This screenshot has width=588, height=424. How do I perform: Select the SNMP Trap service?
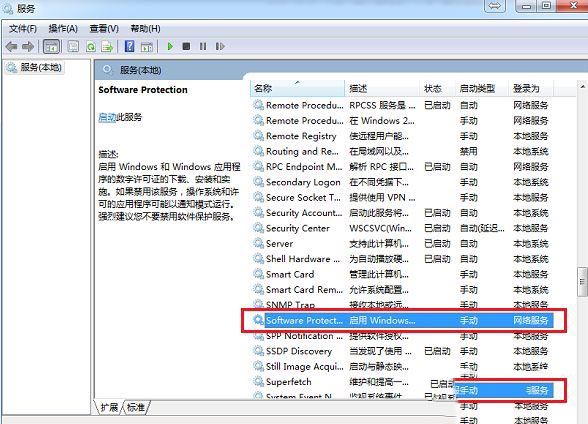290,305
